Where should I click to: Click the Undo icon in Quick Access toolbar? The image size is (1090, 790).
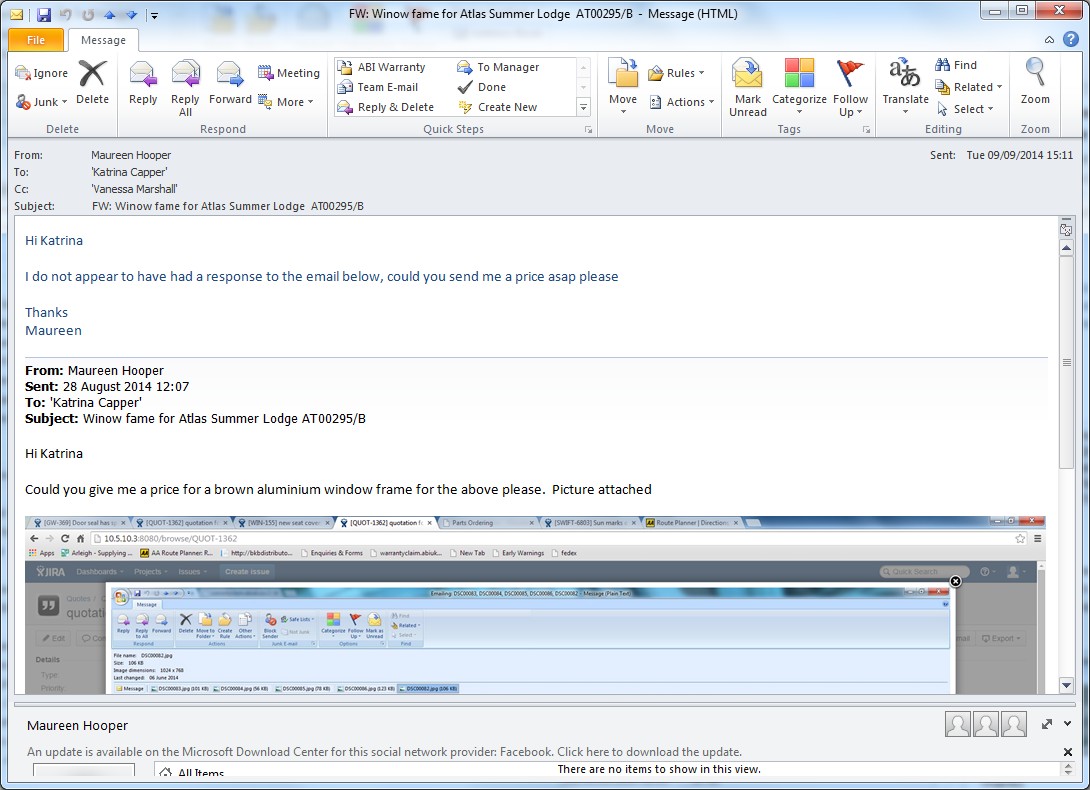tap(66, 14)
